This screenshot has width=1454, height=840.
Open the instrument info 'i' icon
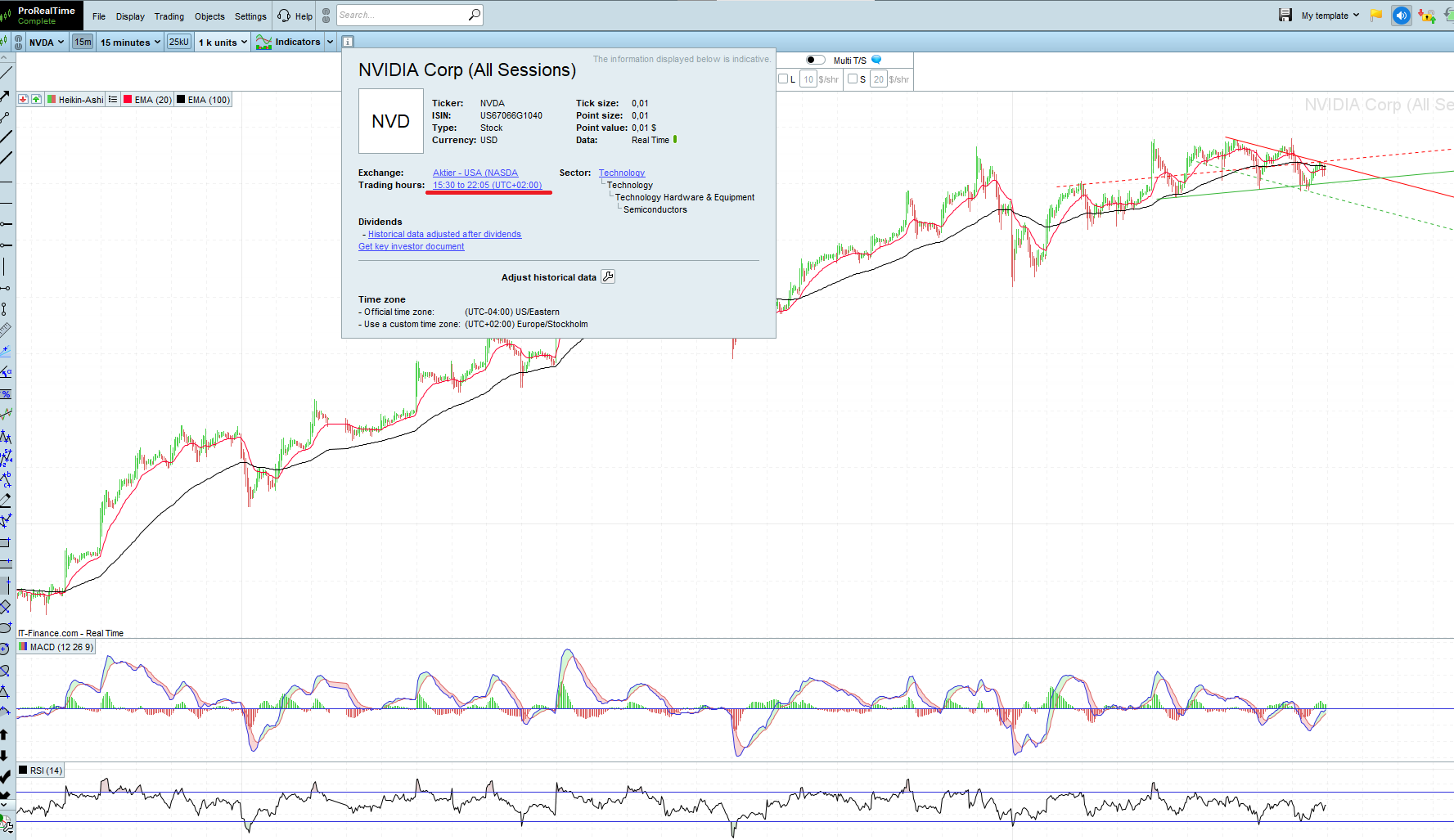348,42
